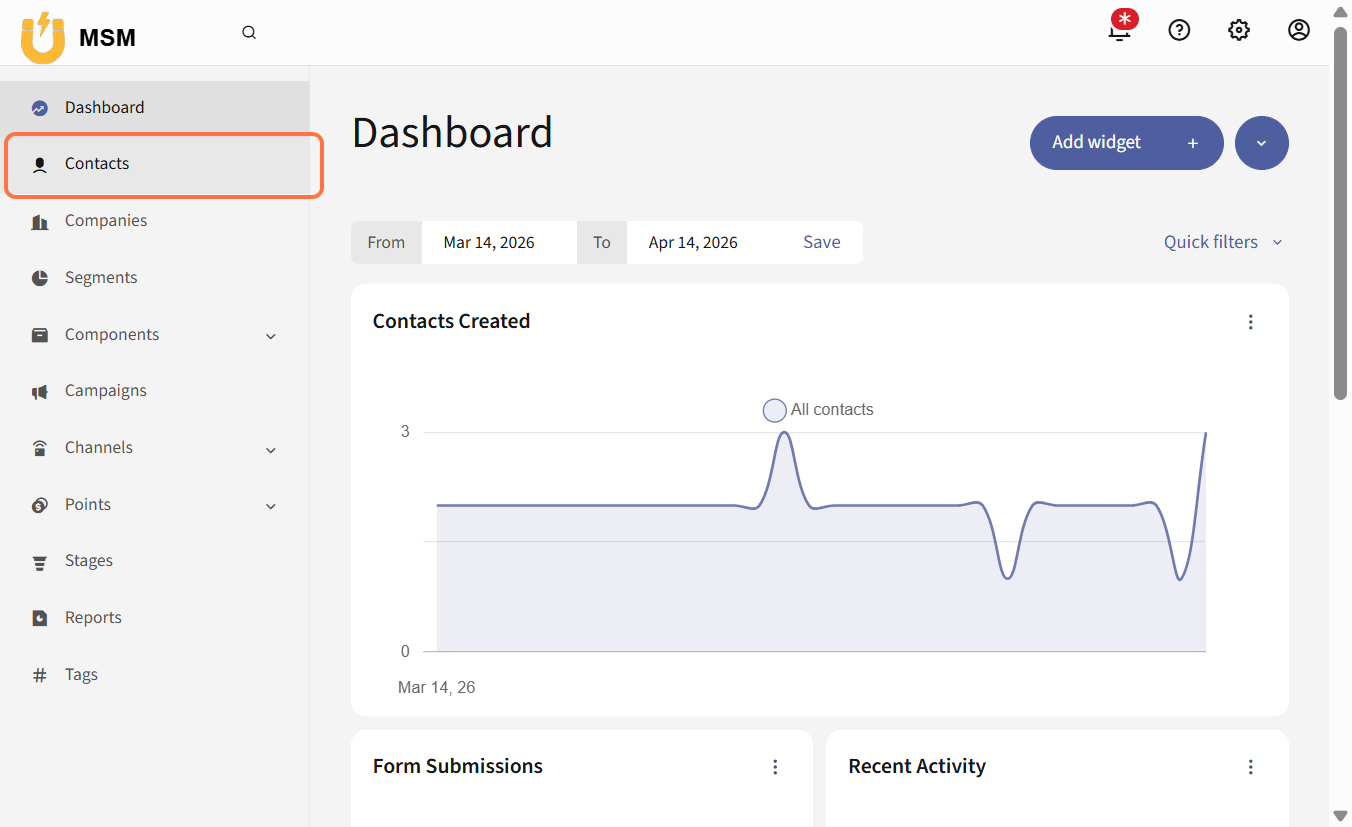The image size is (1352, 827).
Task: Open the user account profile icon
Action: click(x=1298, y=31)
